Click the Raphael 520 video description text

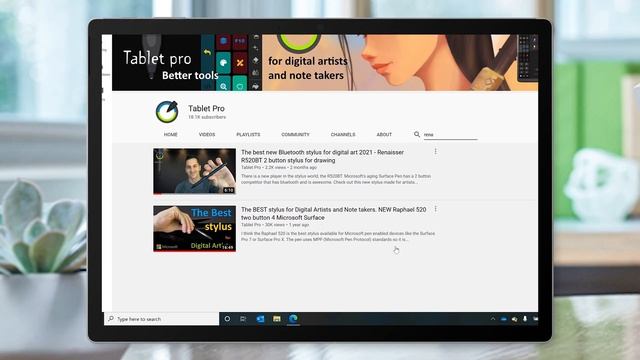tap(338, 236)
